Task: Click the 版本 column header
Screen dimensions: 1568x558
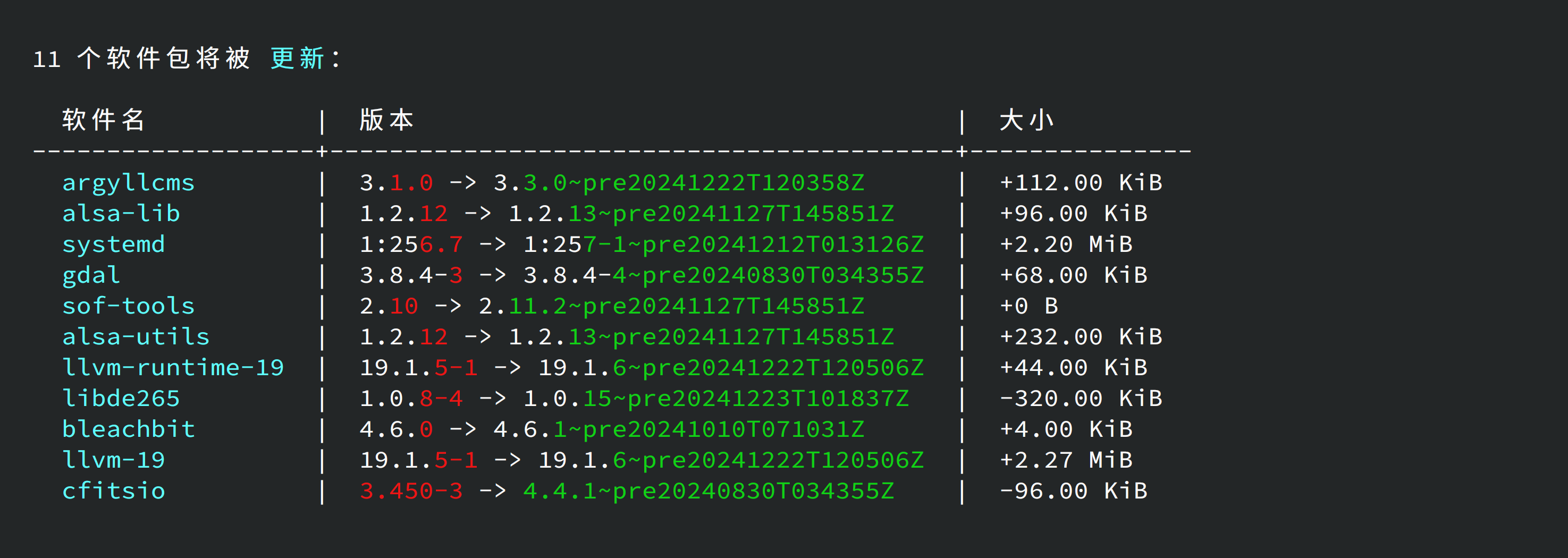Action: click(x=386, y=120)
